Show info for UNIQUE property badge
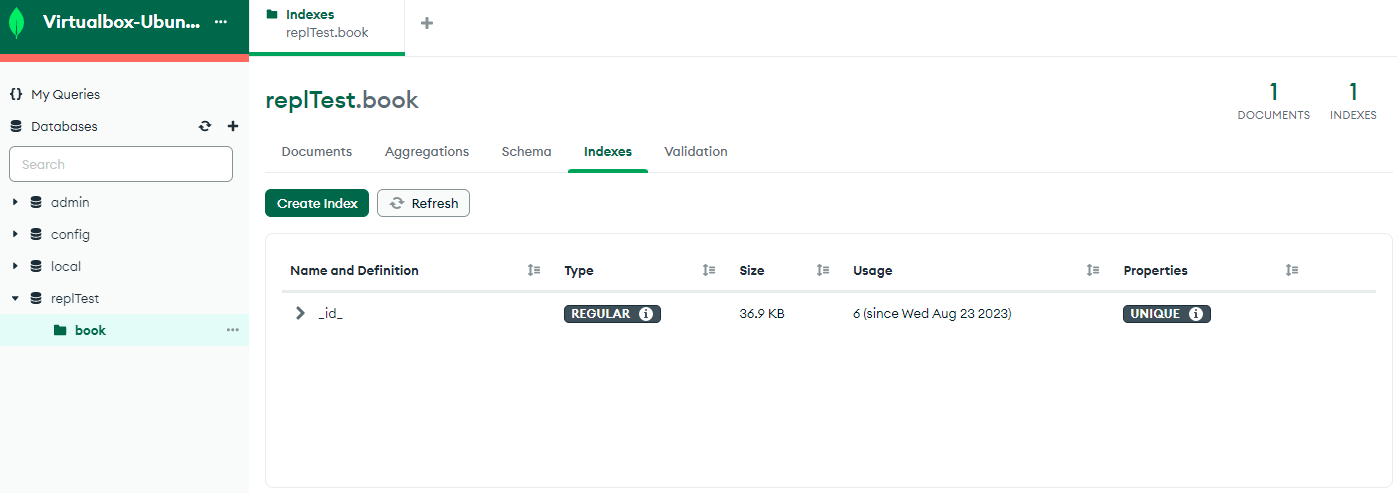Viewport: 1397px width, 493px height. click(x=1196, y=314)
